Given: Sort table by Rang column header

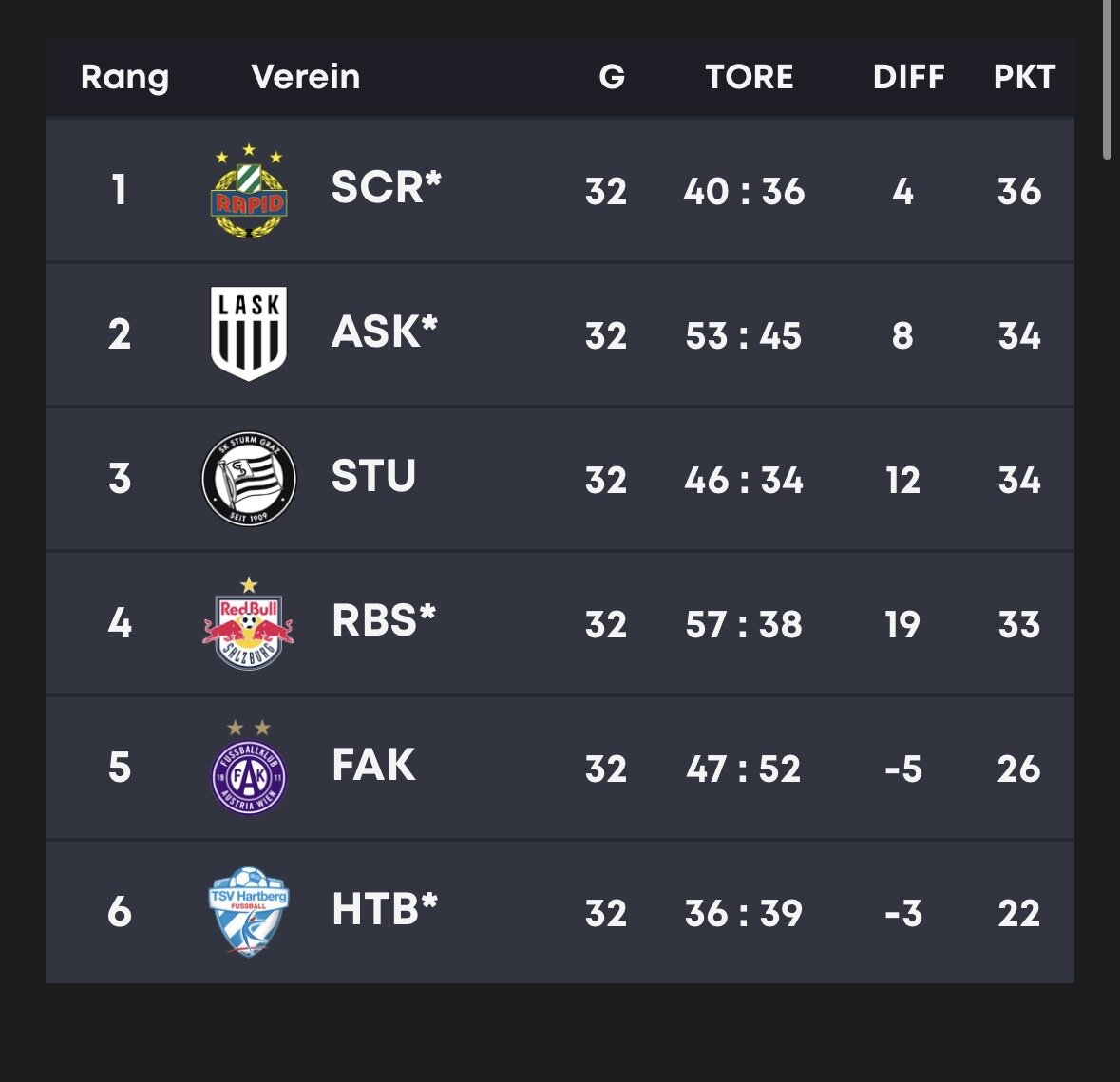Looking at the screenshot, I should click(124, 77).
